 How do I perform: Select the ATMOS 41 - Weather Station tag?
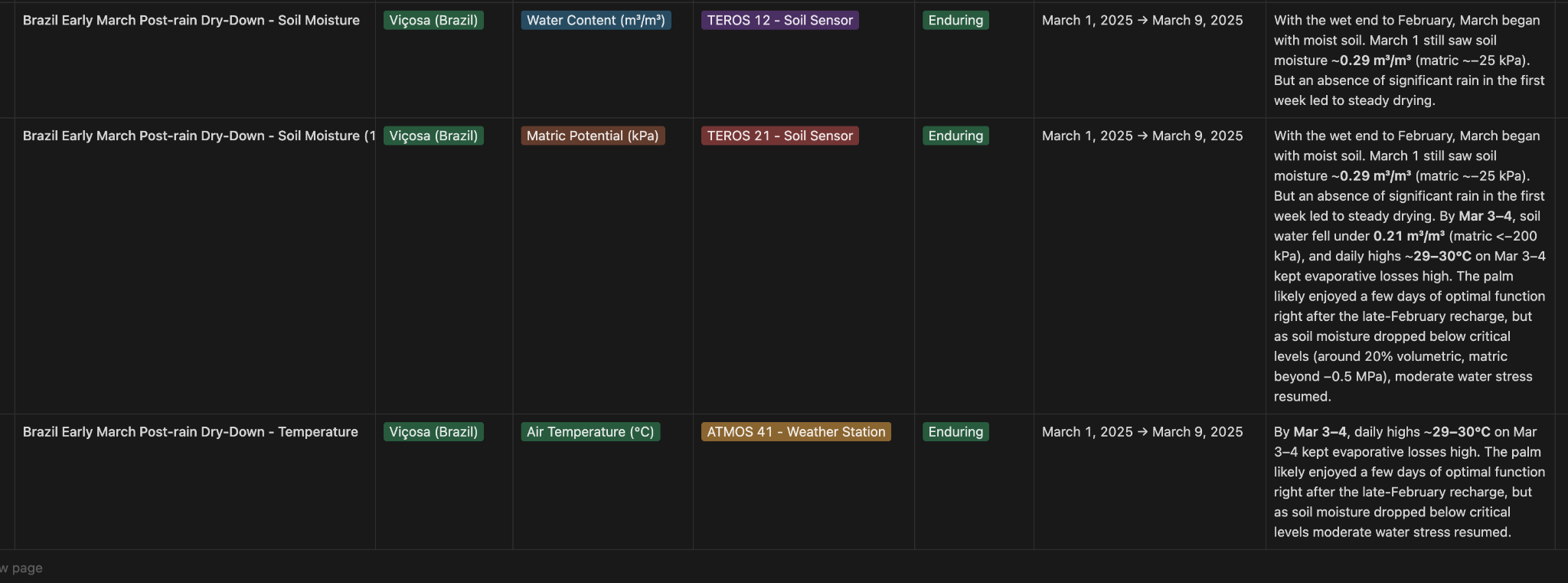point(795,432)
